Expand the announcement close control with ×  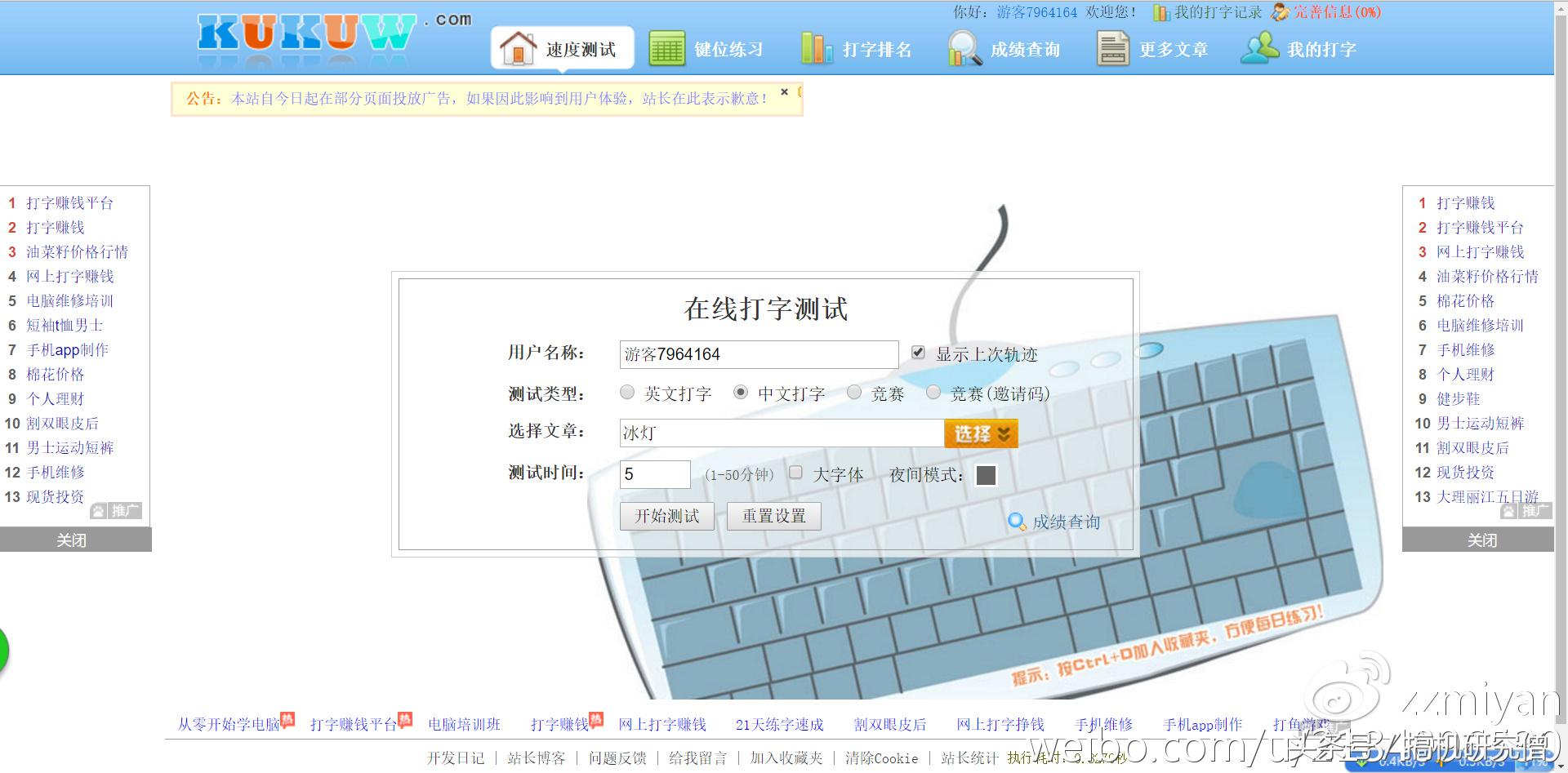tap(783, 91)
